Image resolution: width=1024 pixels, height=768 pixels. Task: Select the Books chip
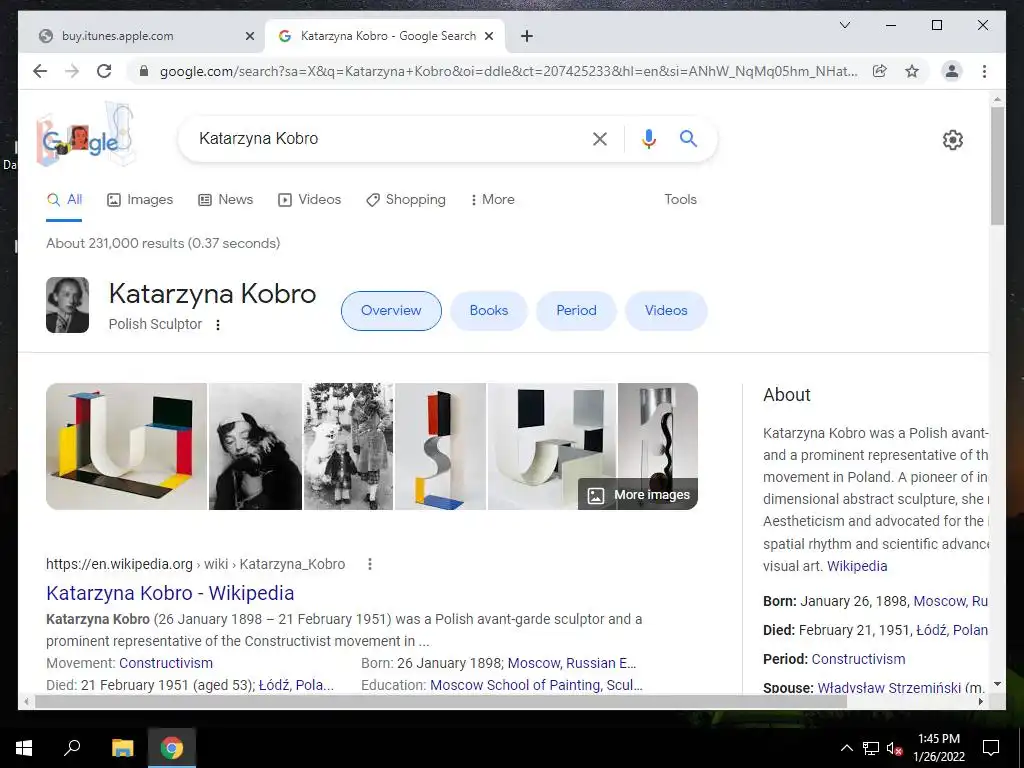coord(488,311)
